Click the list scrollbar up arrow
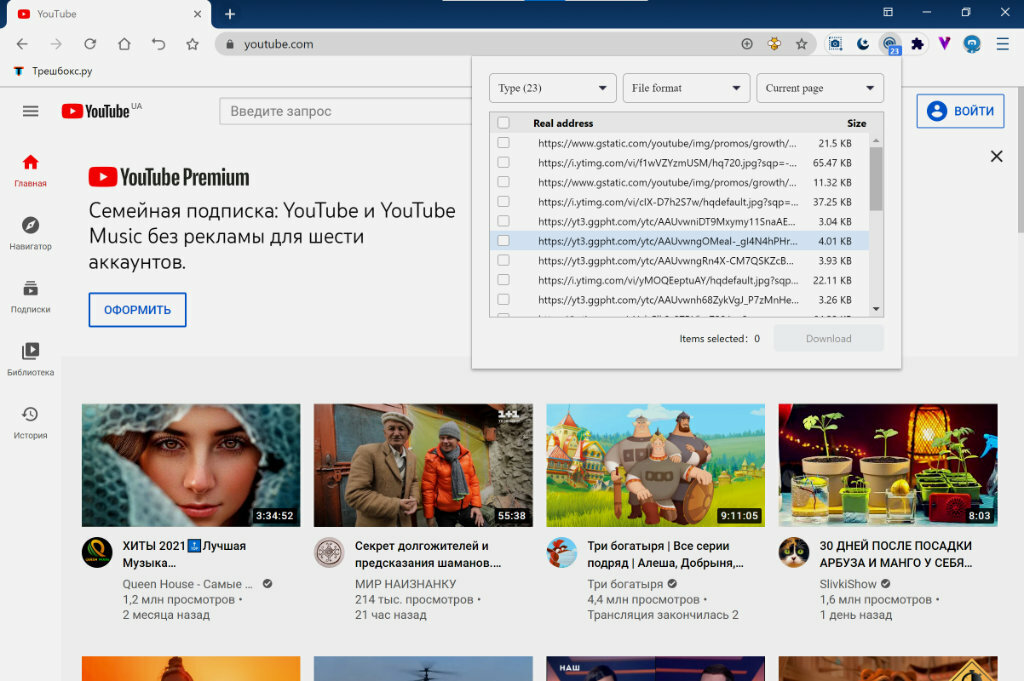 coord(876,140)
